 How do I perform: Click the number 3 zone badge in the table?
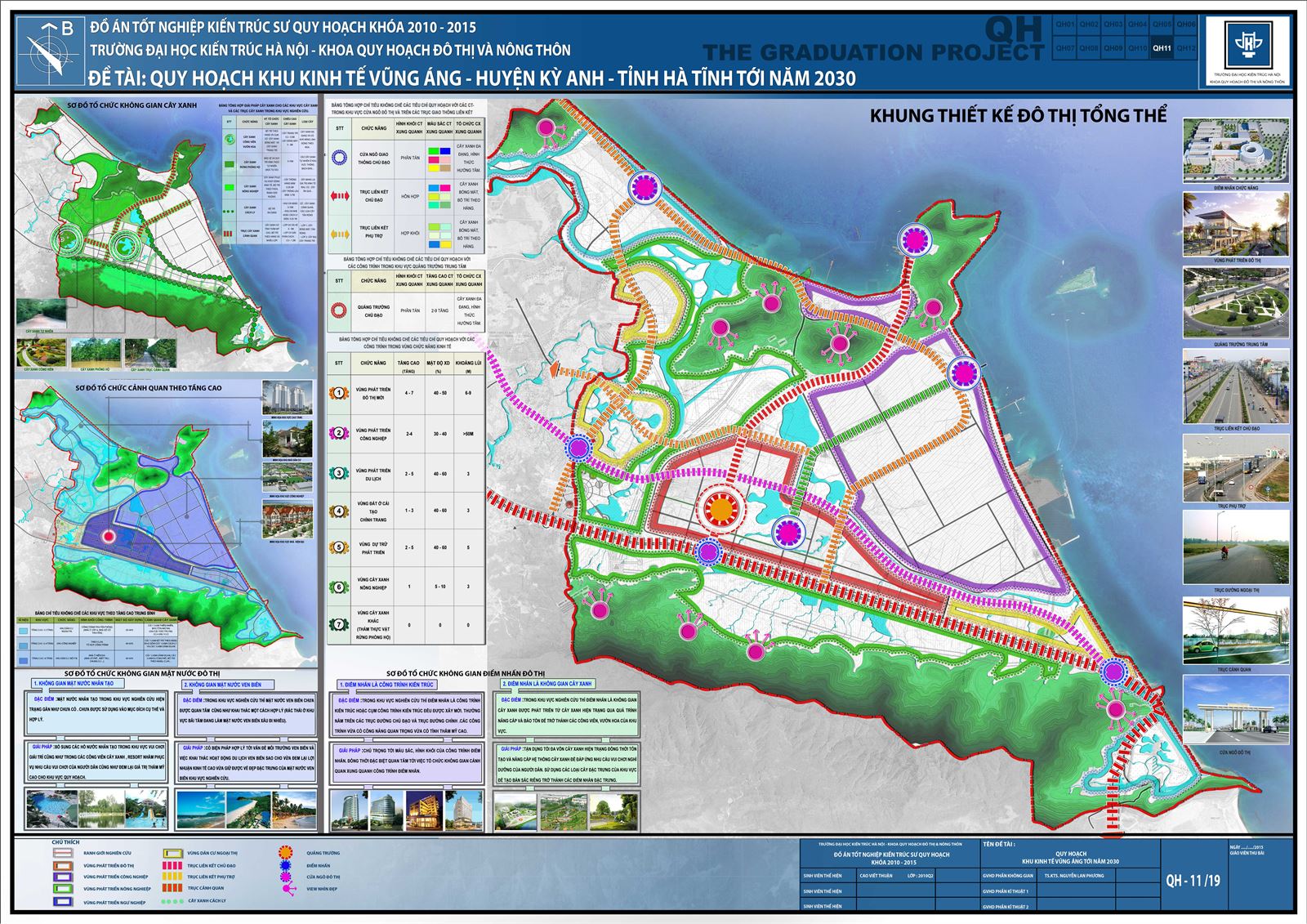340,473
